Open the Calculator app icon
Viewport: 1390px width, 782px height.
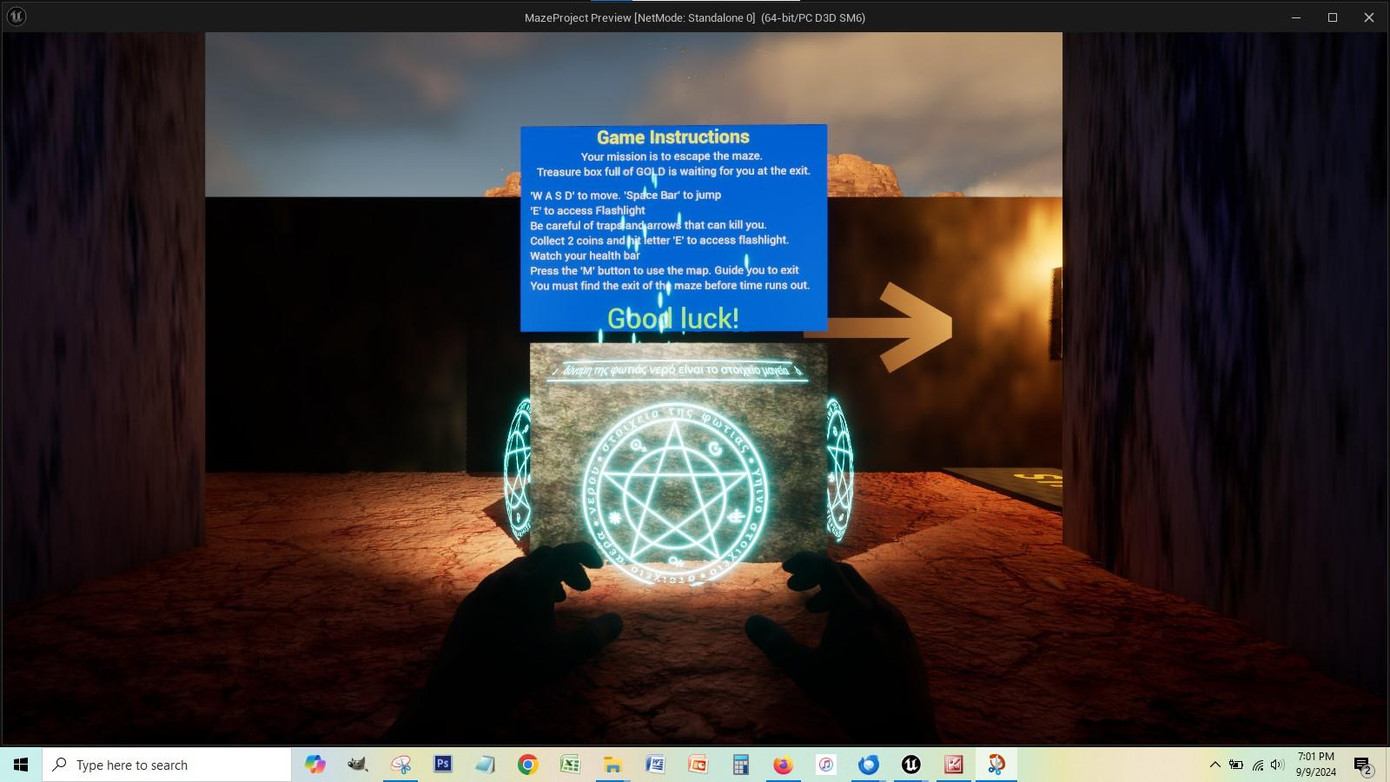[740, 765]
